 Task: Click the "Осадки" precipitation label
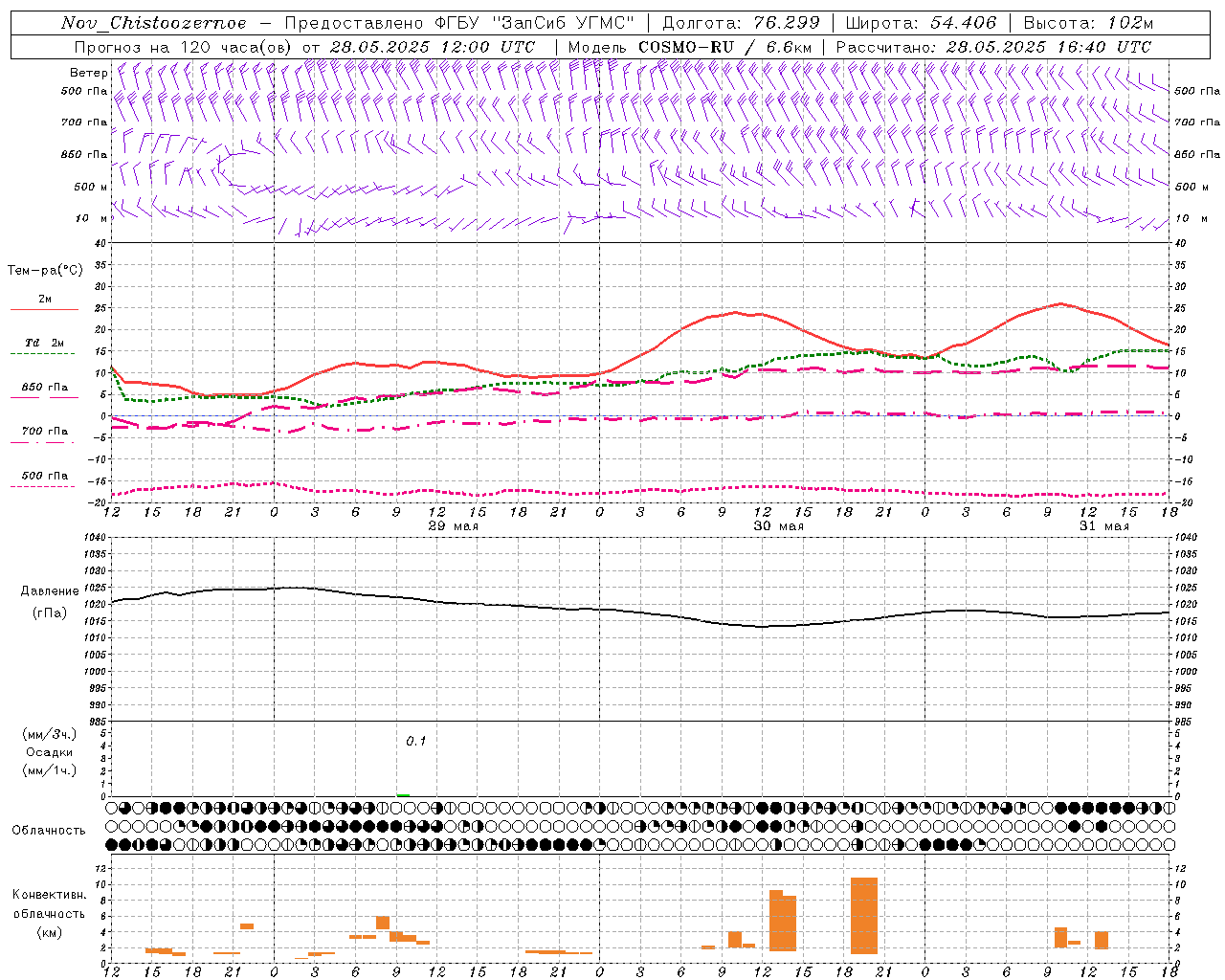[x=50, y=752]
